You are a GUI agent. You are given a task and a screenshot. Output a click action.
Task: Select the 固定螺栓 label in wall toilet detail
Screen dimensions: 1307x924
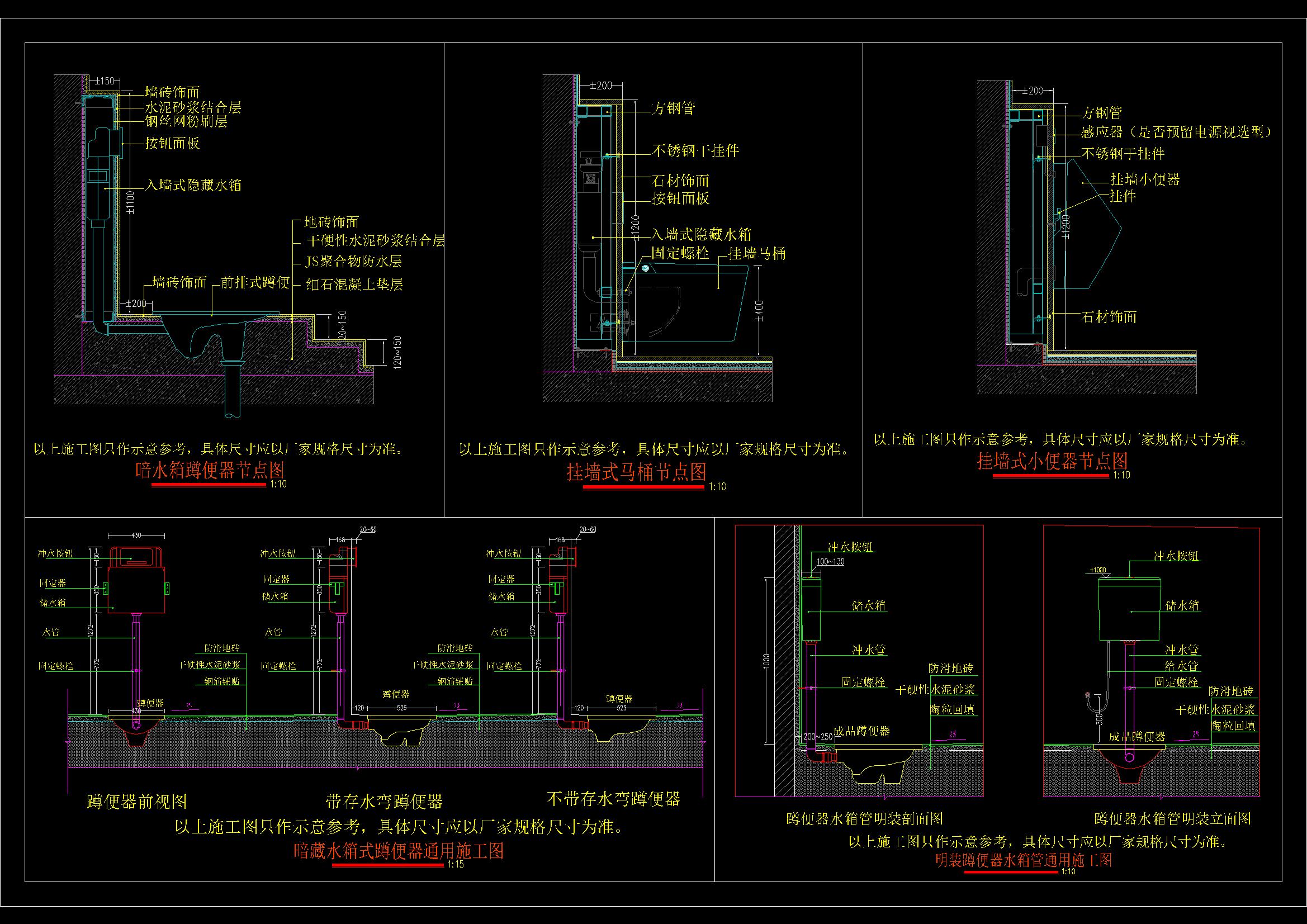click(680, 253)
